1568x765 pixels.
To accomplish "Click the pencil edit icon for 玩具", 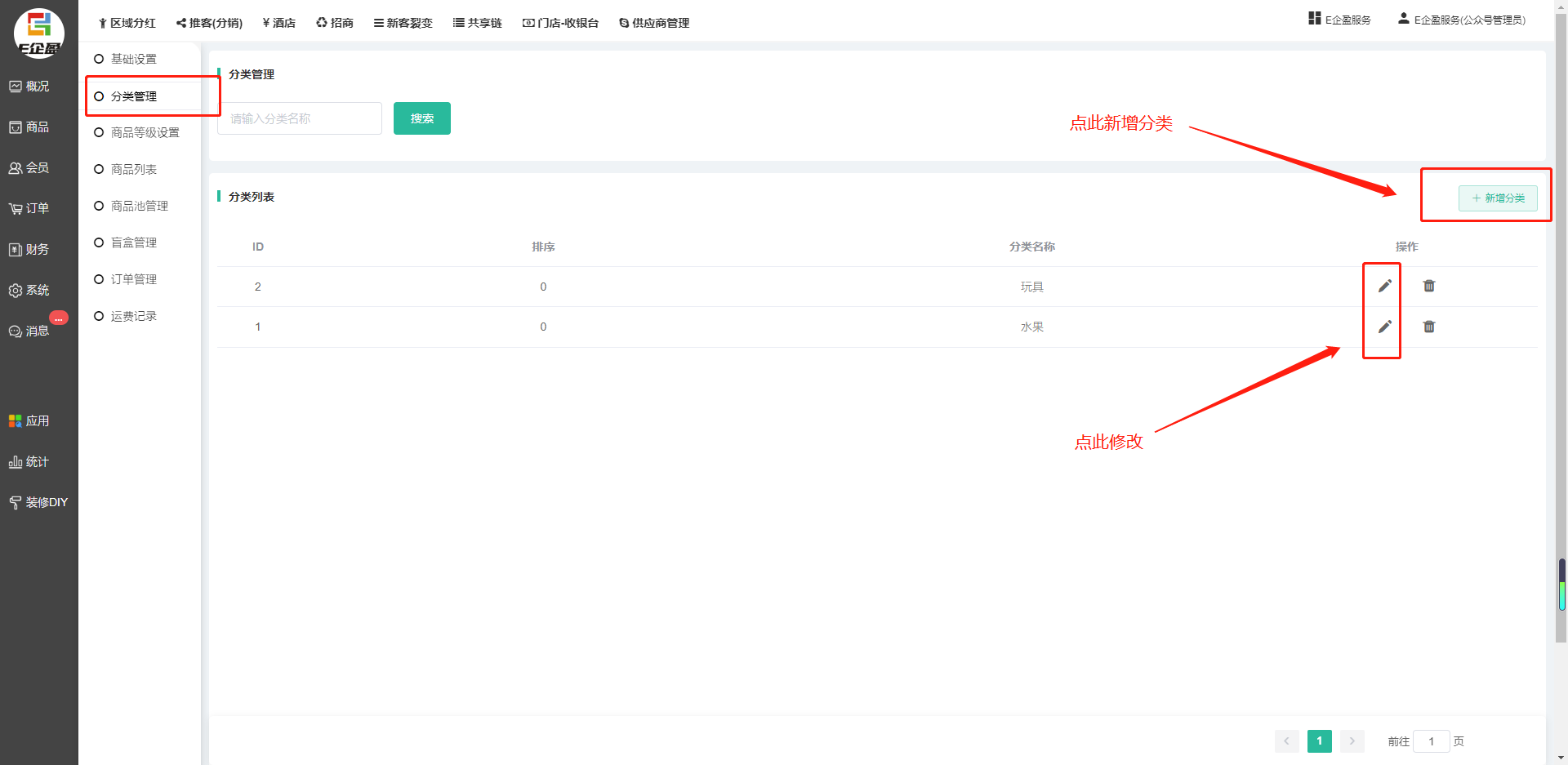I will pyautogui.click(x=1384, y=286).
